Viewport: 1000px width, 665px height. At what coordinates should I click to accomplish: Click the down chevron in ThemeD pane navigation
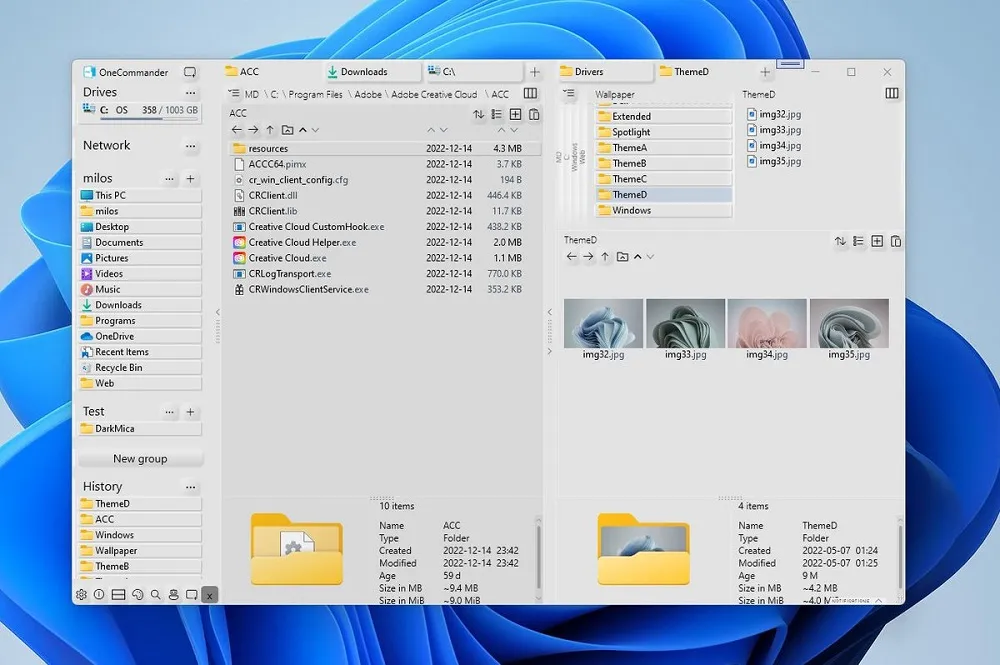(650, 257)
